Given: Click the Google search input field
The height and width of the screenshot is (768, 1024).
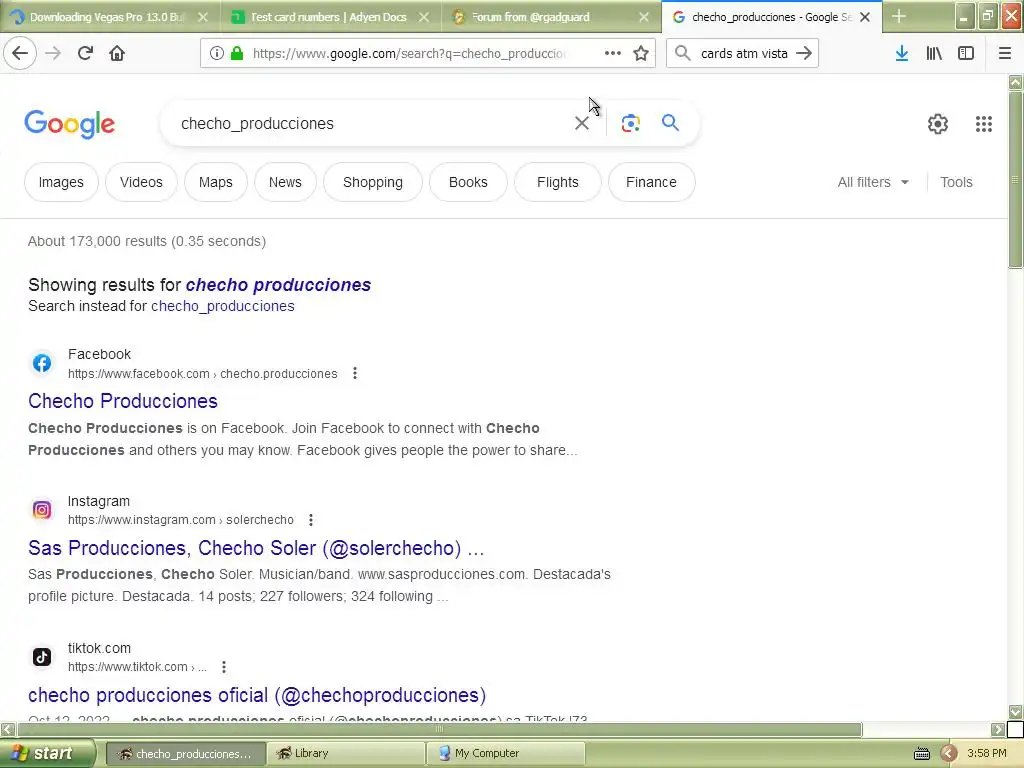Looking at the screenshot, I should tap(372, 123).
